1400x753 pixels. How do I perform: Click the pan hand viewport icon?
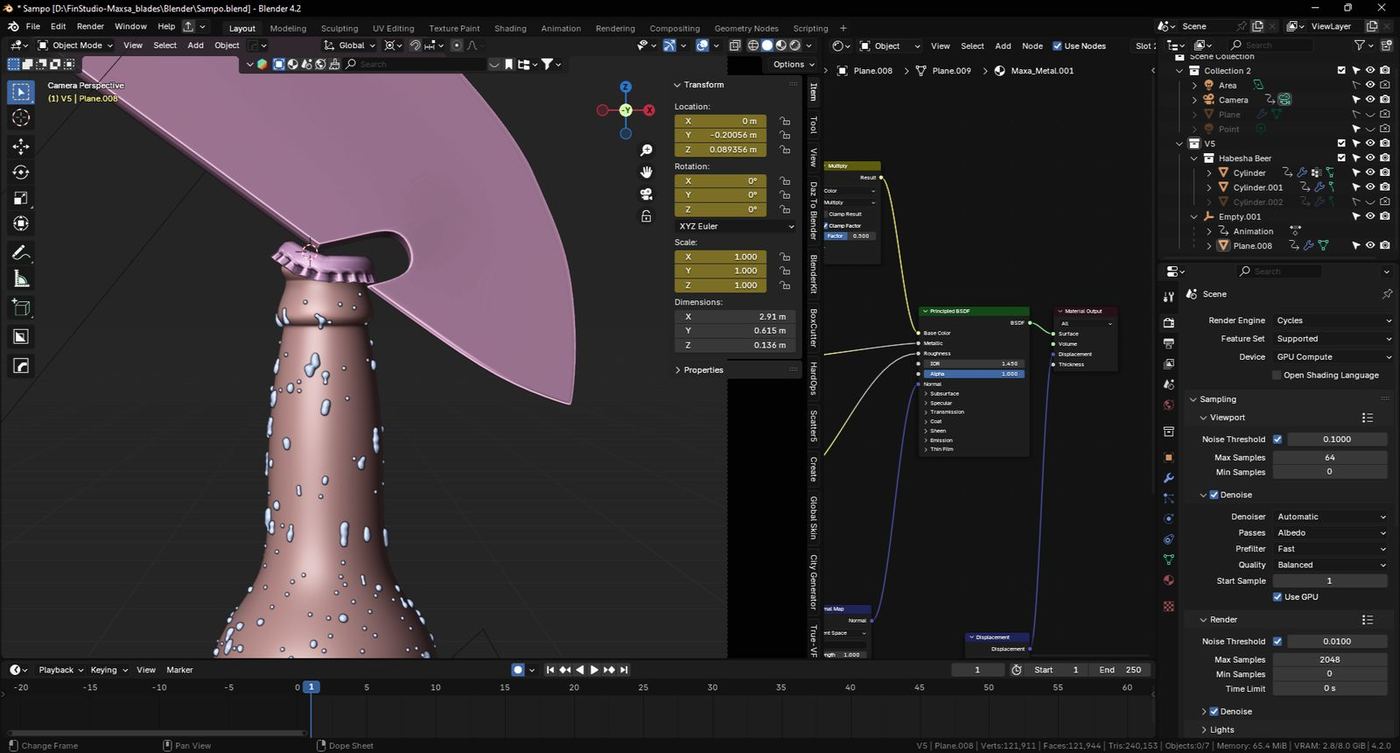646,172
